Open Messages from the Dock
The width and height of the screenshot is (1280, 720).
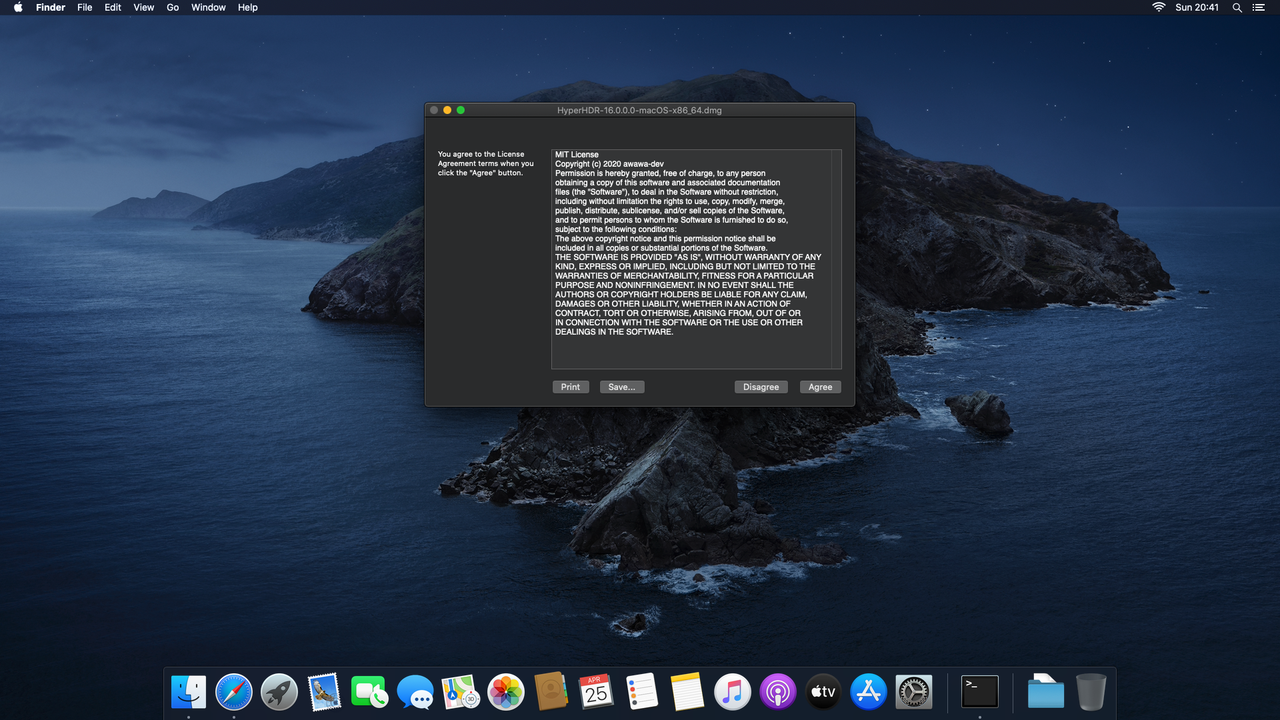click(415, 691)
